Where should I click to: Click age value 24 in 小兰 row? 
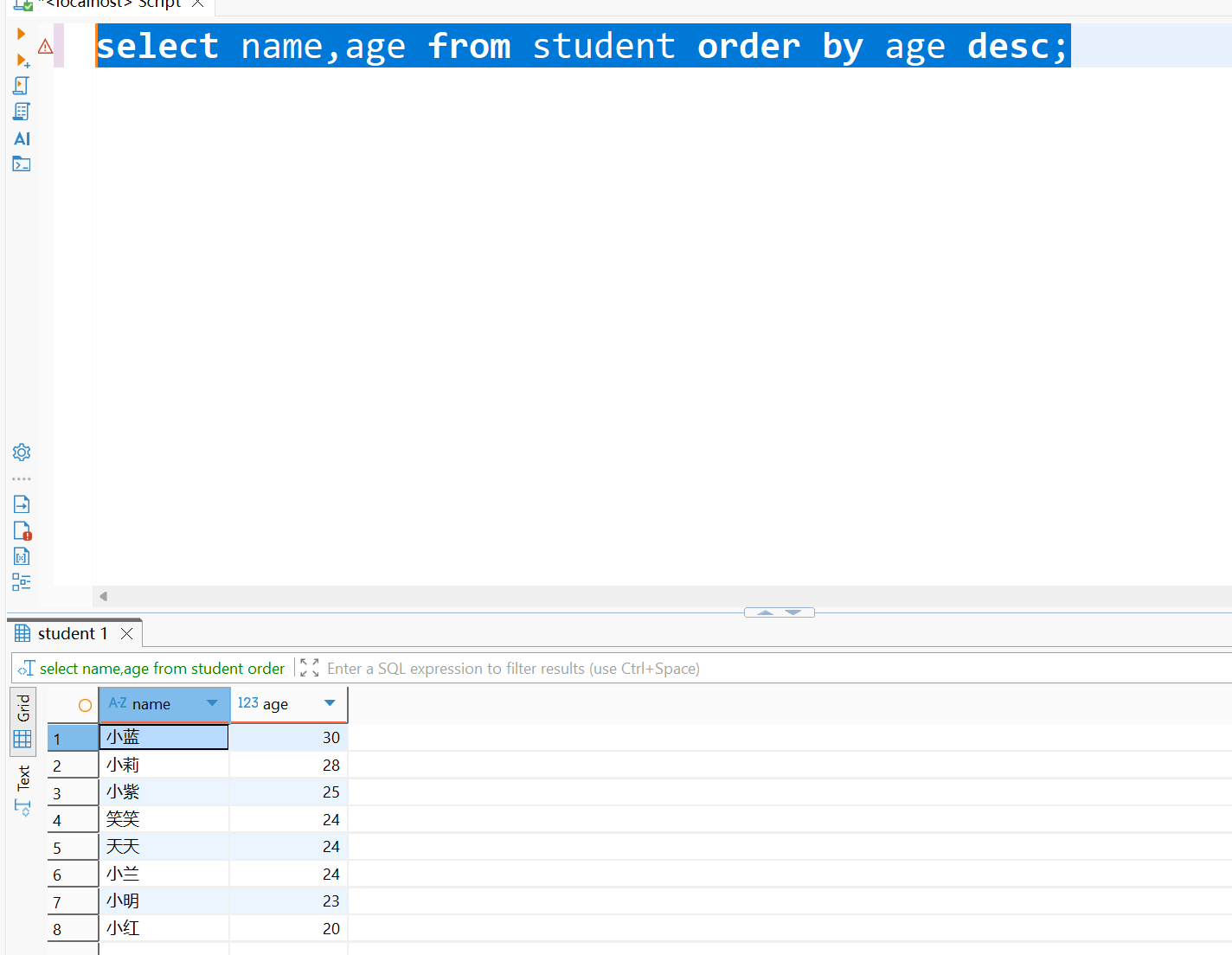pyautogui.click(x=289, y=874)
